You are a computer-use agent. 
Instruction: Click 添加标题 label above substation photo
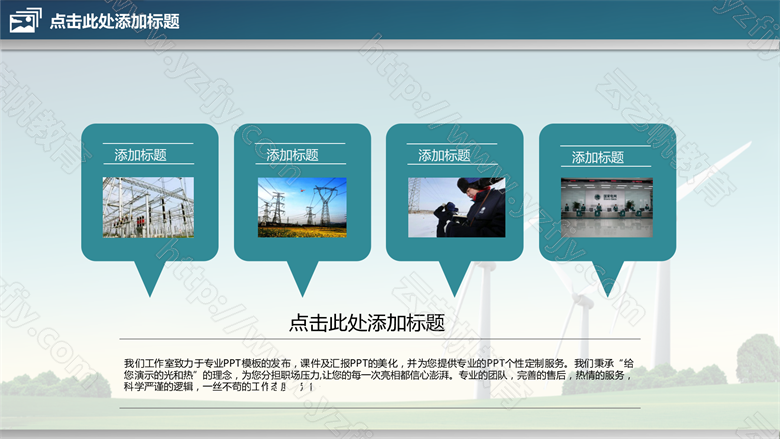140,155
